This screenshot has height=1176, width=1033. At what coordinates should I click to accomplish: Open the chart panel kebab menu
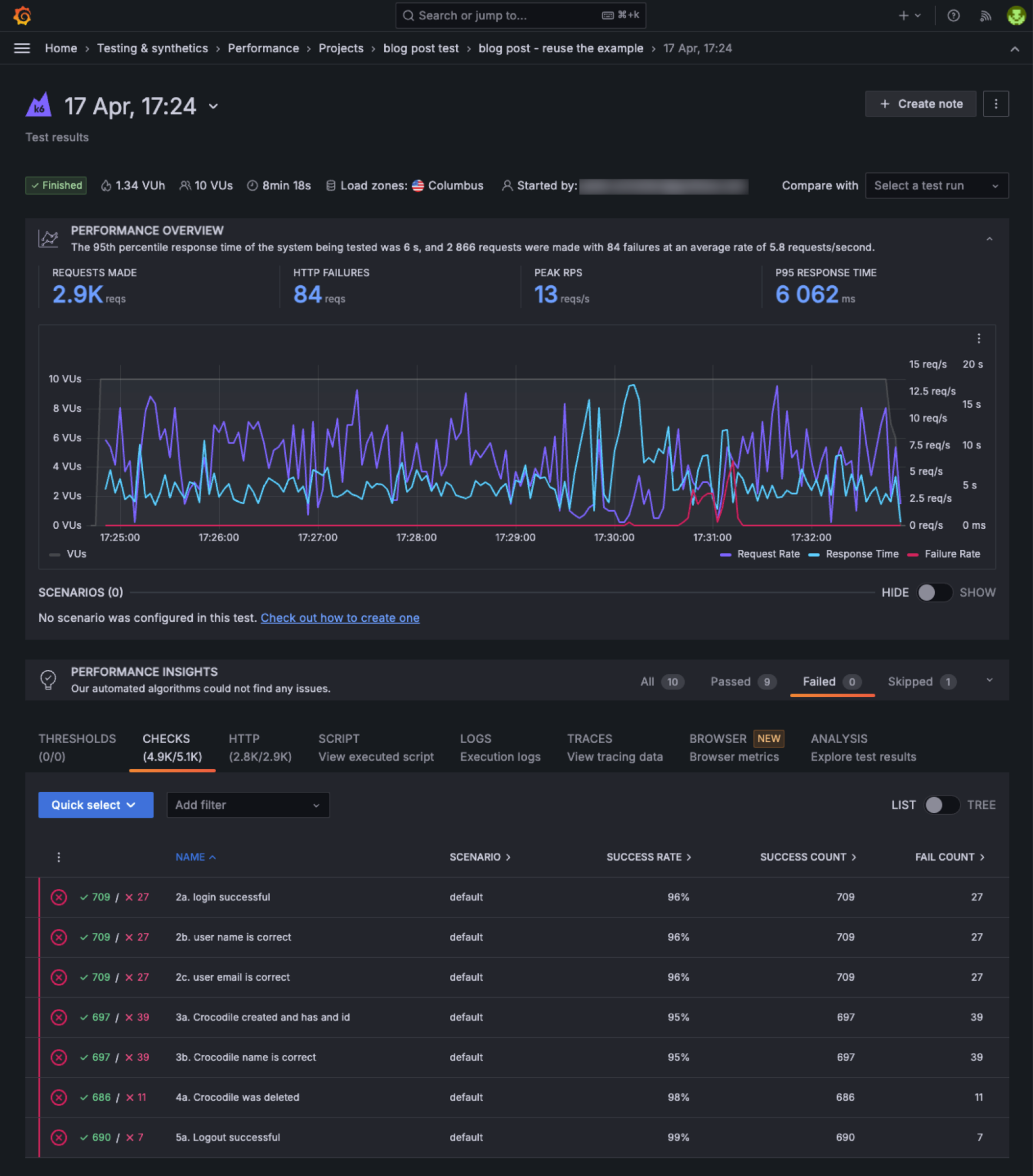click(x=978, y=338)
